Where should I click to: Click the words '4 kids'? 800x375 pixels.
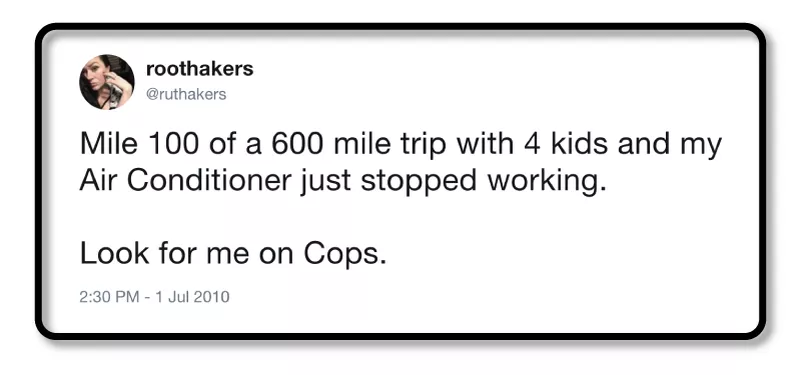(x=565, y=144)
